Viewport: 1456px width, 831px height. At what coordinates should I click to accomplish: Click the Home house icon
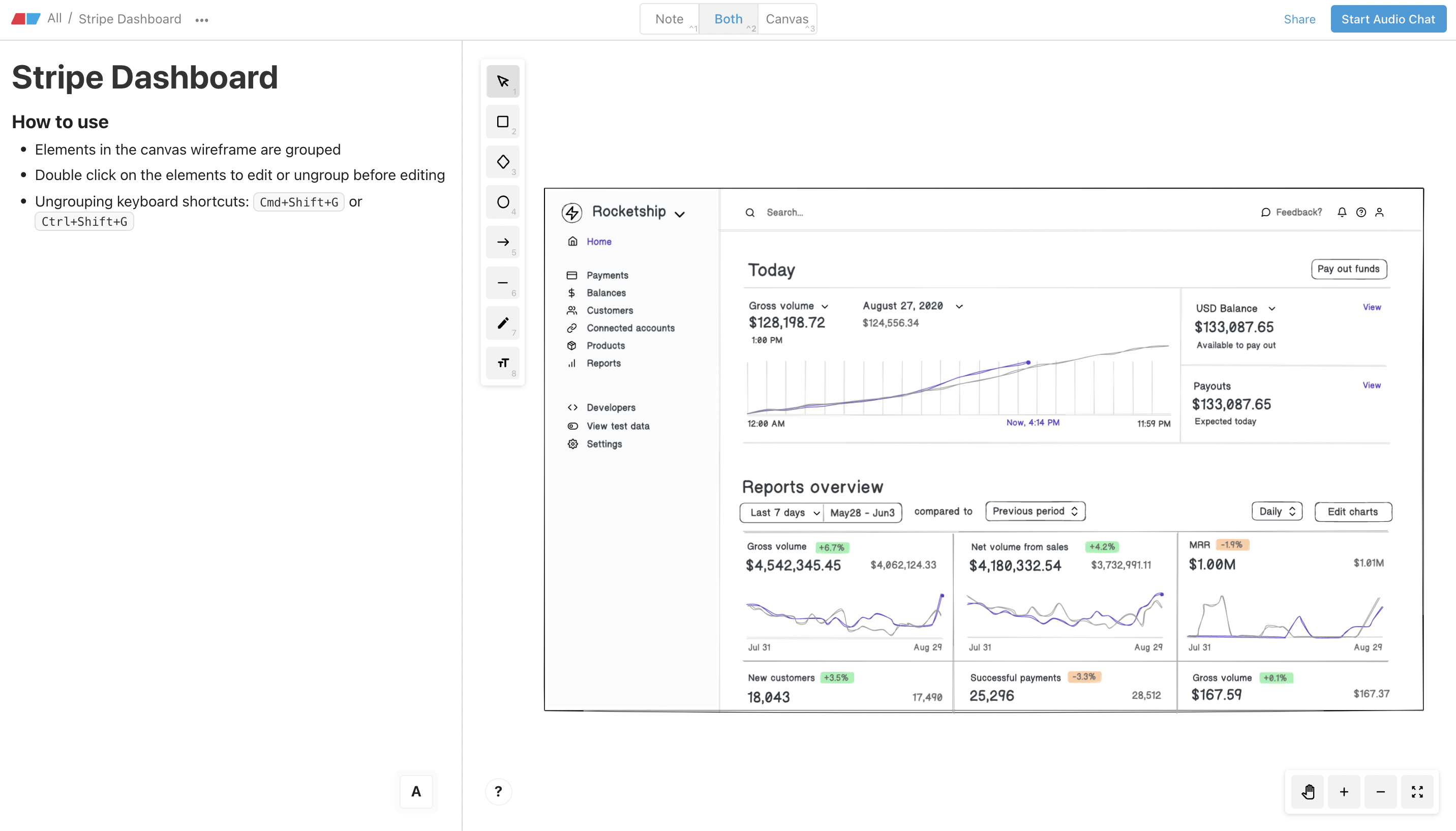(x=573, y=241)
